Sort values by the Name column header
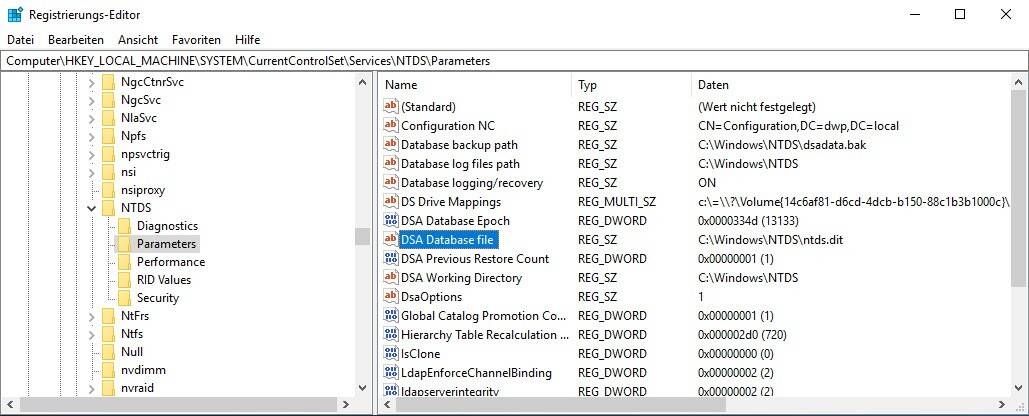Screen dimensions: 1029x416 (401, 85)
